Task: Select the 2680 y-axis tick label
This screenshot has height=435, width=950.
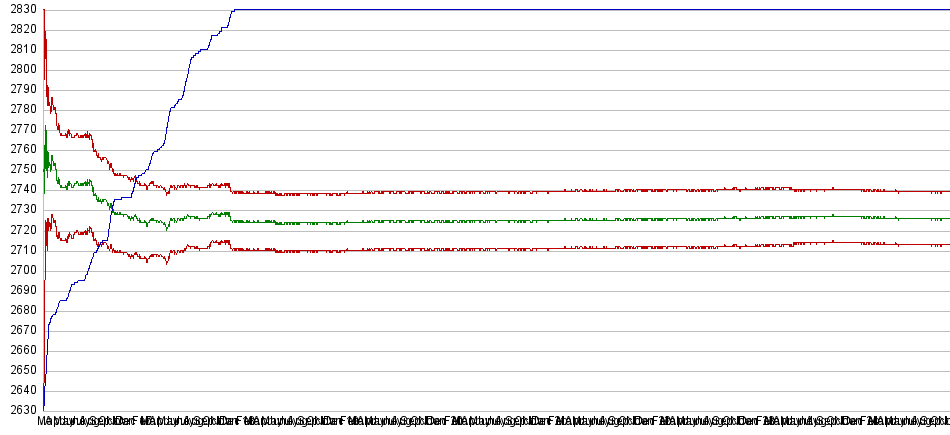Action: tap(19, 309)
